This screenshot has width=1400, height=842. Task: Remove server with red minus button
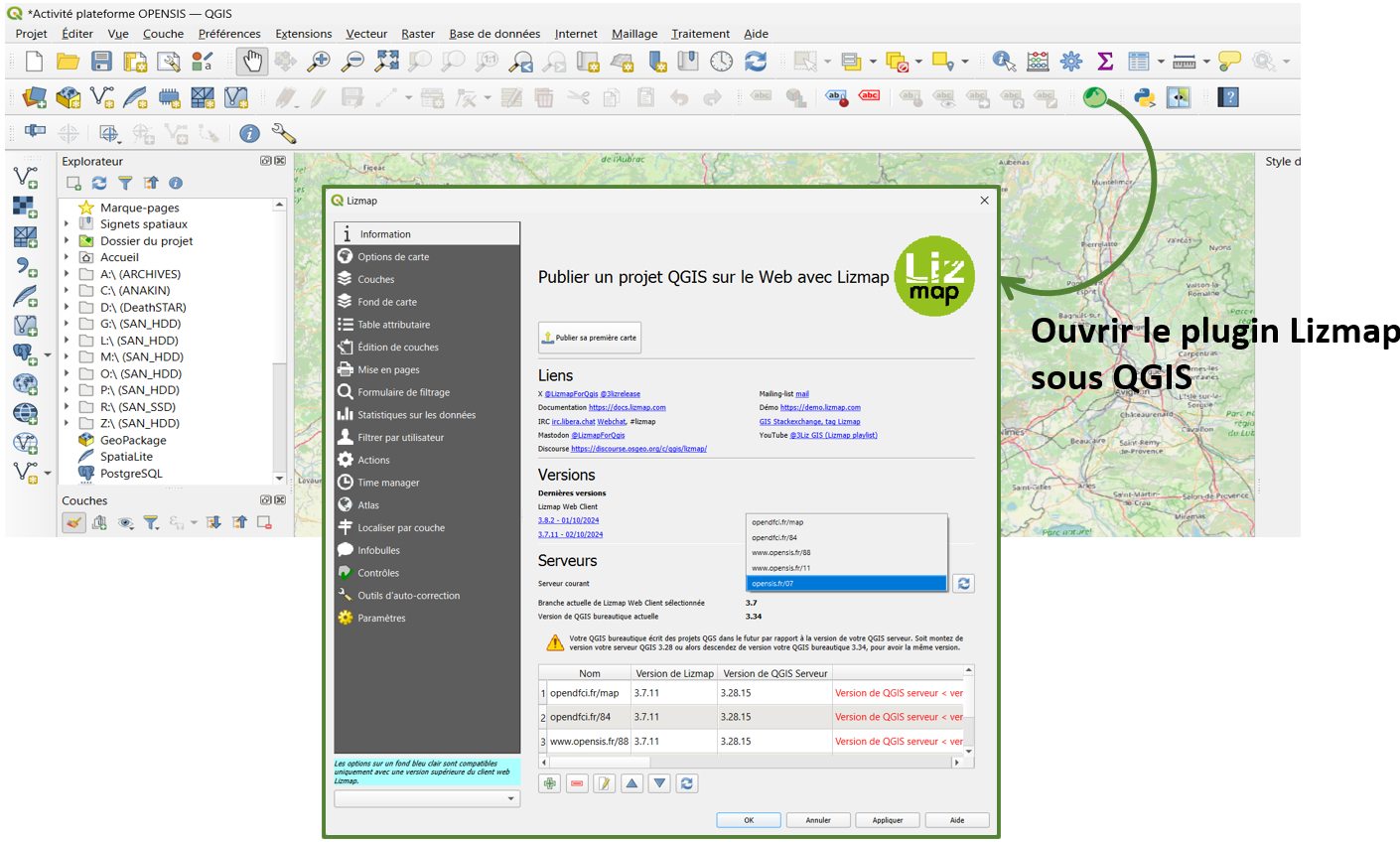577,783
